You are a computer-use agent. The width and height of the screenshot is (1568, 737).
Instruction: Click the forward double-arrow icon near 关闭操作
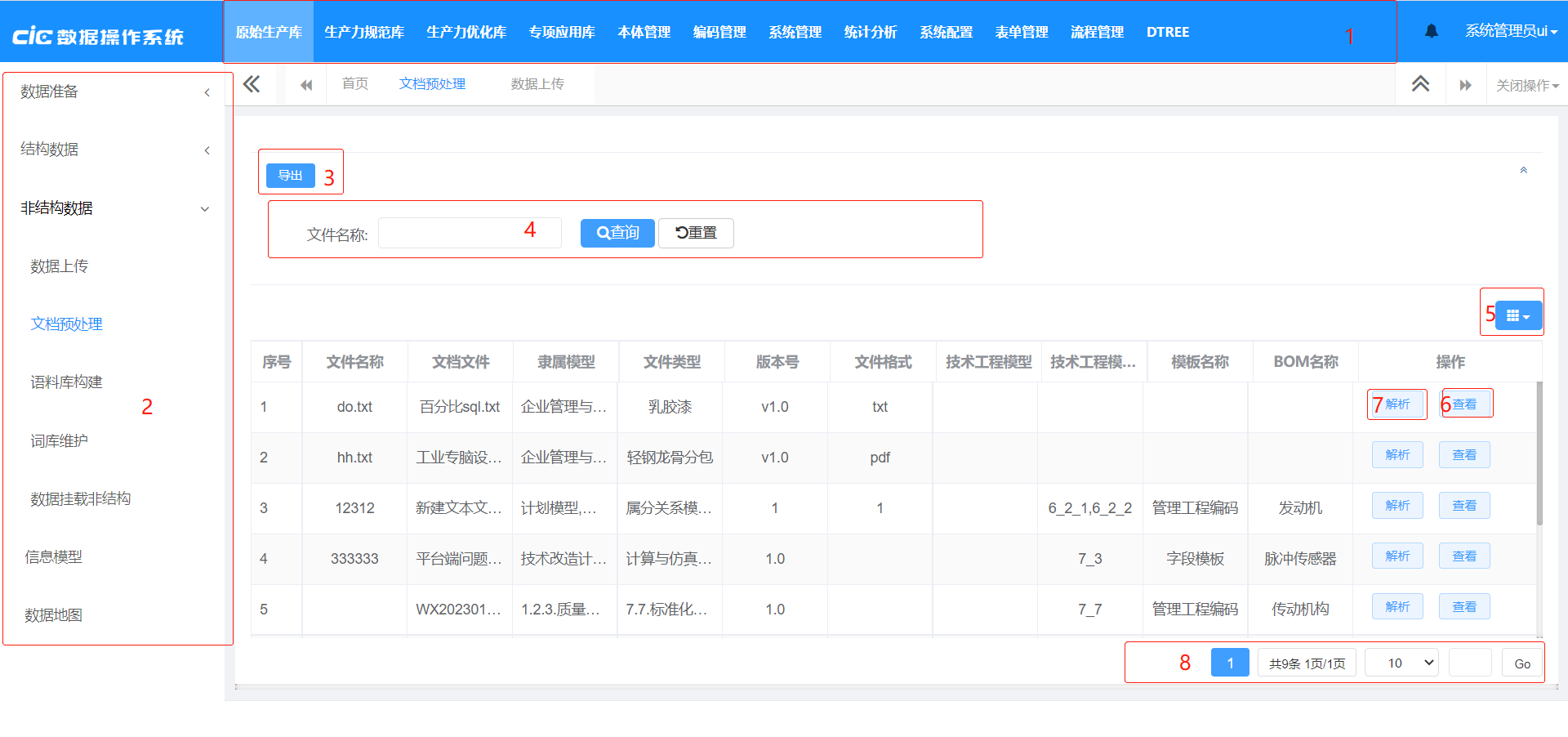pos(1466,84)
